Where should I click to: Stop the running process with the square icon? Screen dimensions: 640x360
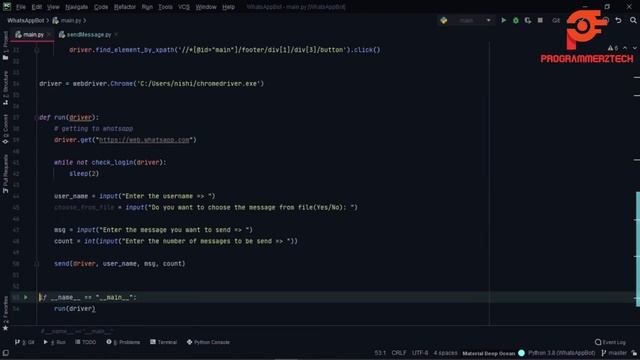pyautogui.click(x=540, y=20)
